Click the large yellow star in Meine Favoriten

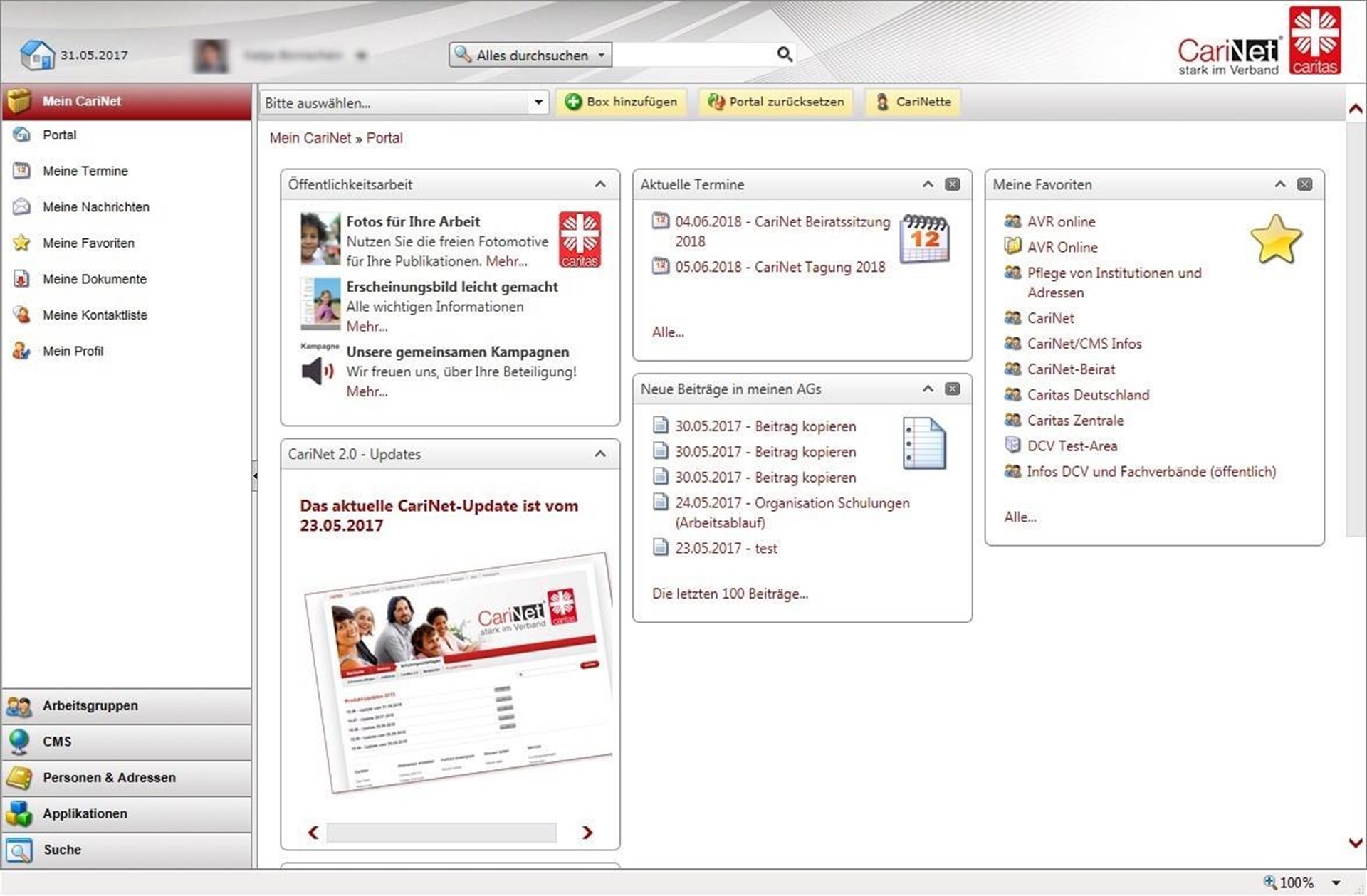1276,239
